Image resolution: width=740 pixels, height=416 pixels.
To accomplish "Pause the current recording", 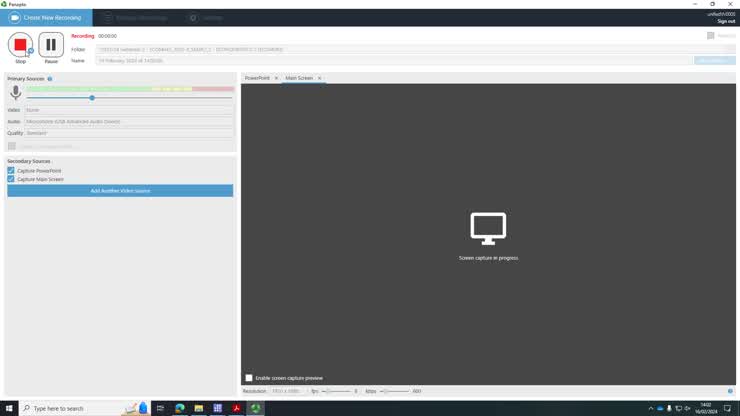I will [x=51, y=45].
